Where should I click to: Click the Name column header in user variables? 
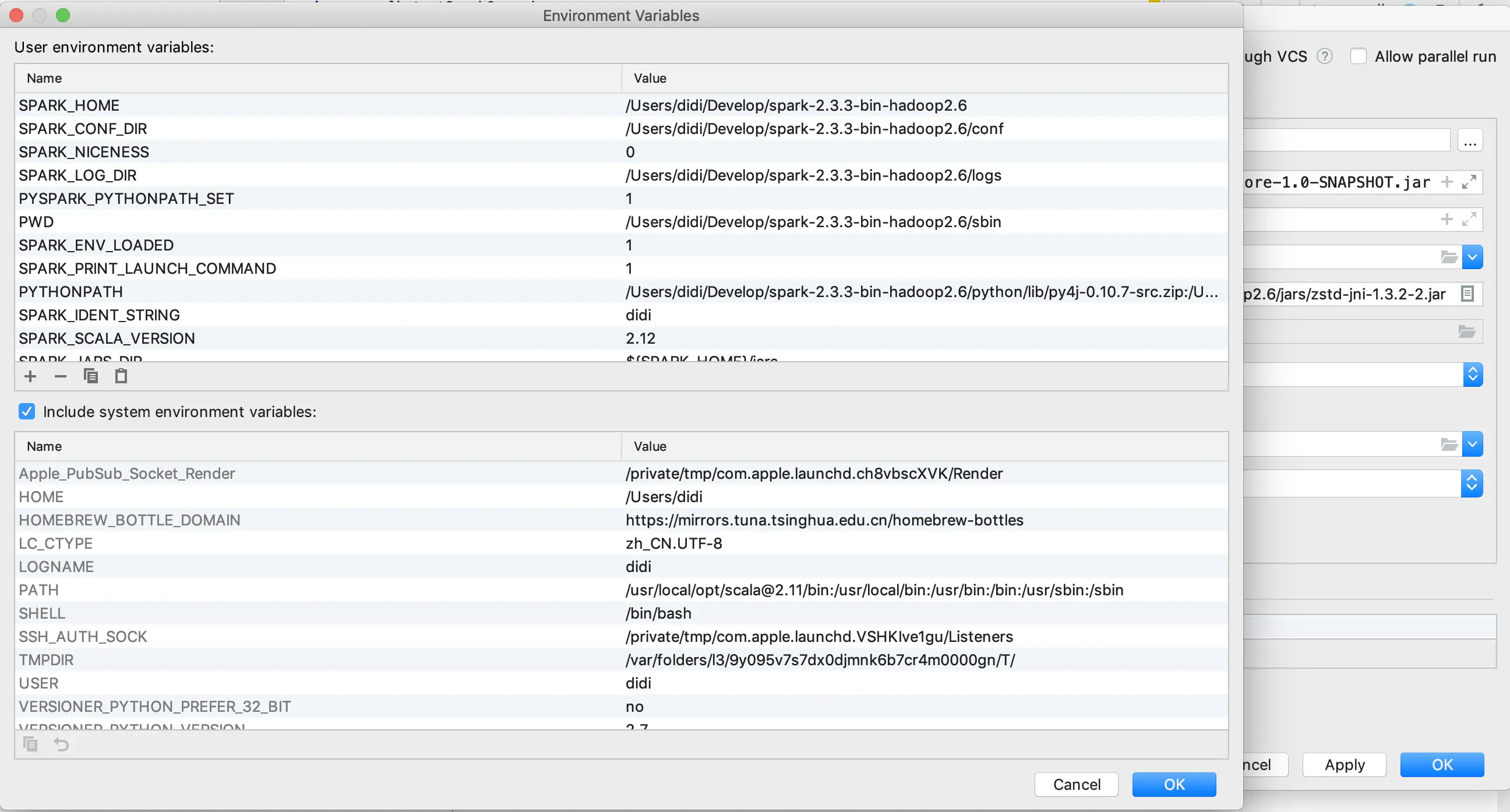coord(44,78)
